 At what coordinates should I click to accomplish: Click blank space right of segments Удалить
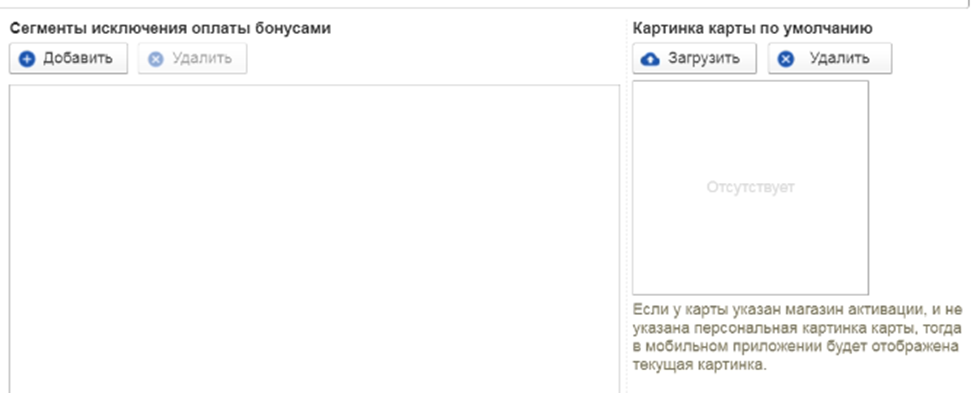(435, 58)
